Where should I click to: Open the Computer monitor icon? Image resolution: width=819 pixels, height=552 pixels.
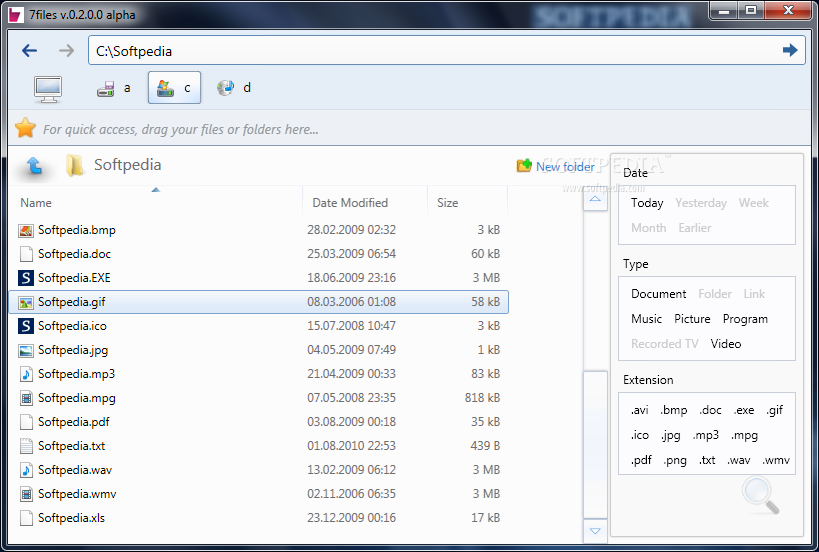point(48,89)
